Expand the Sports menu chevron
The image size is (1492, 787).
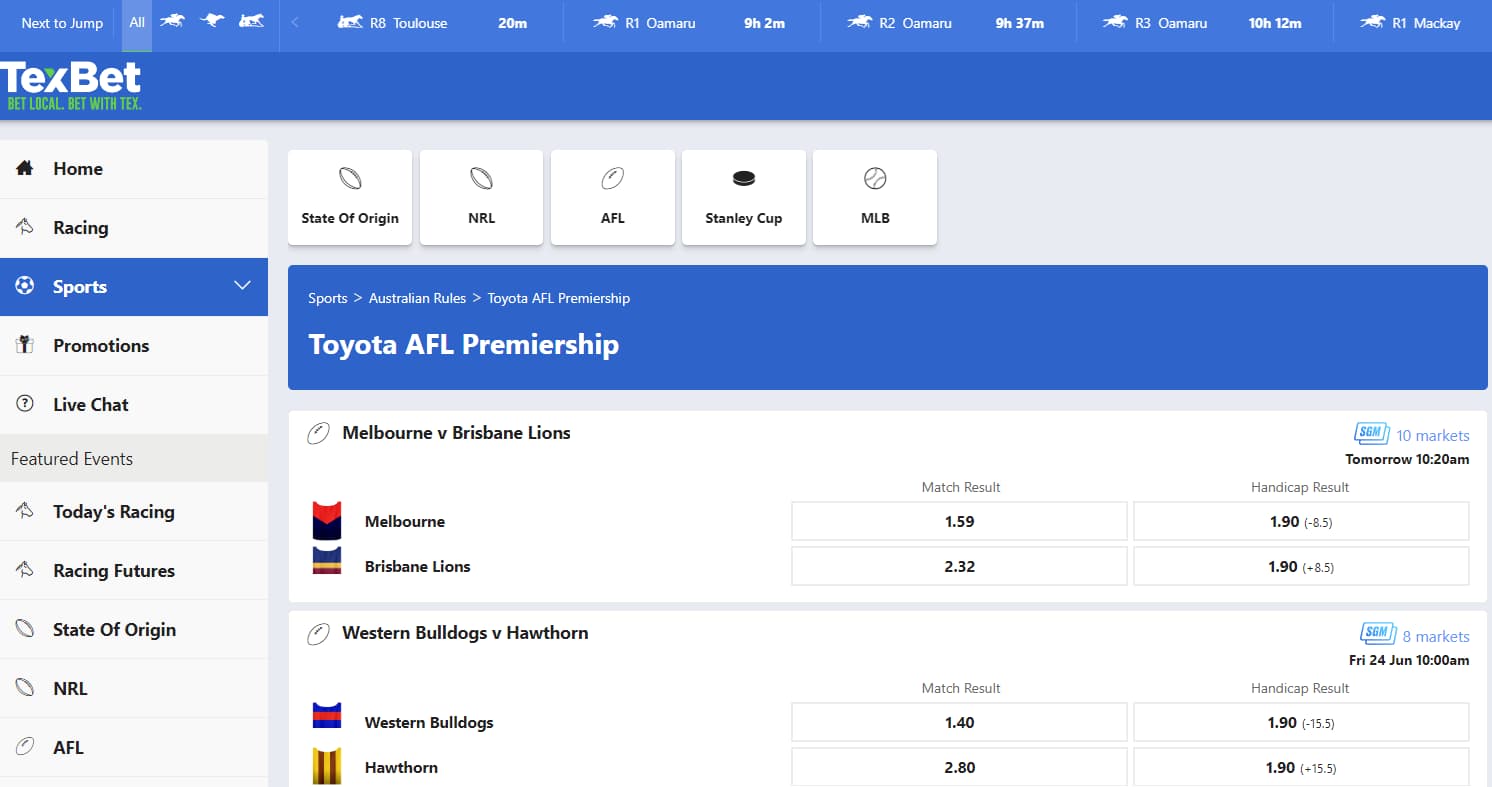click(x=242, y=286)
